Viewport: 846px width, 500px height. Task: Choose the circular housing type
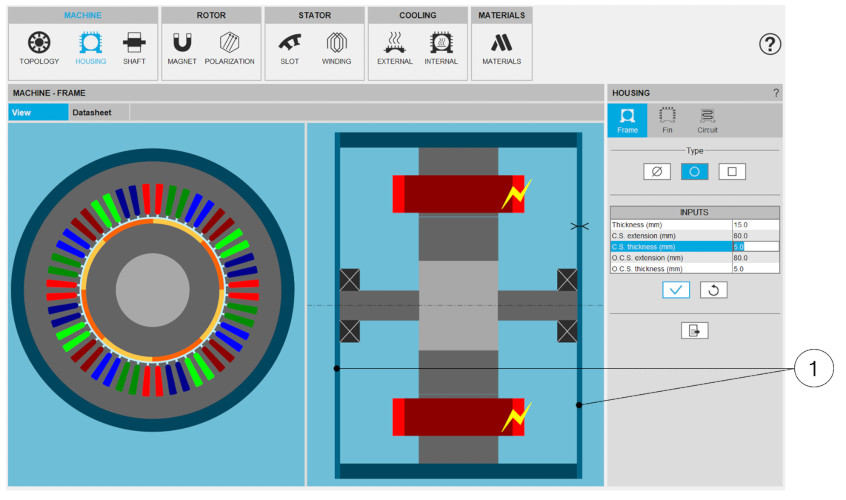(x=694, y=172)
